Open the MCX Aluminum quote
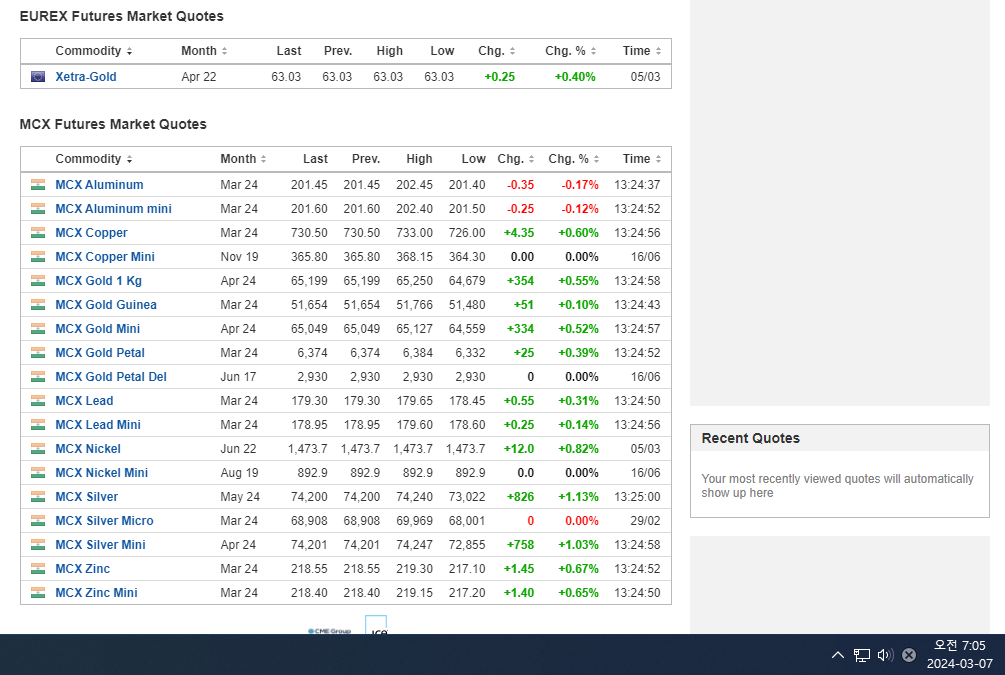 click(x=99, y=185)
